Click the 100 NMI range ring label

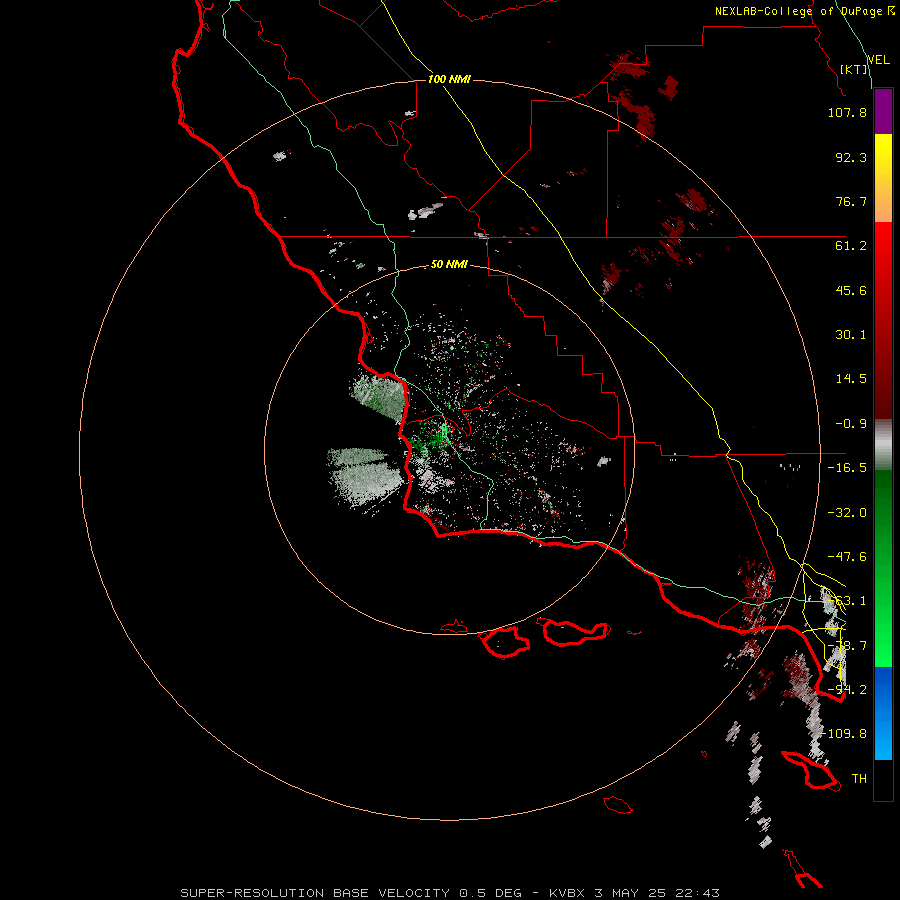(x=449, y=79)
